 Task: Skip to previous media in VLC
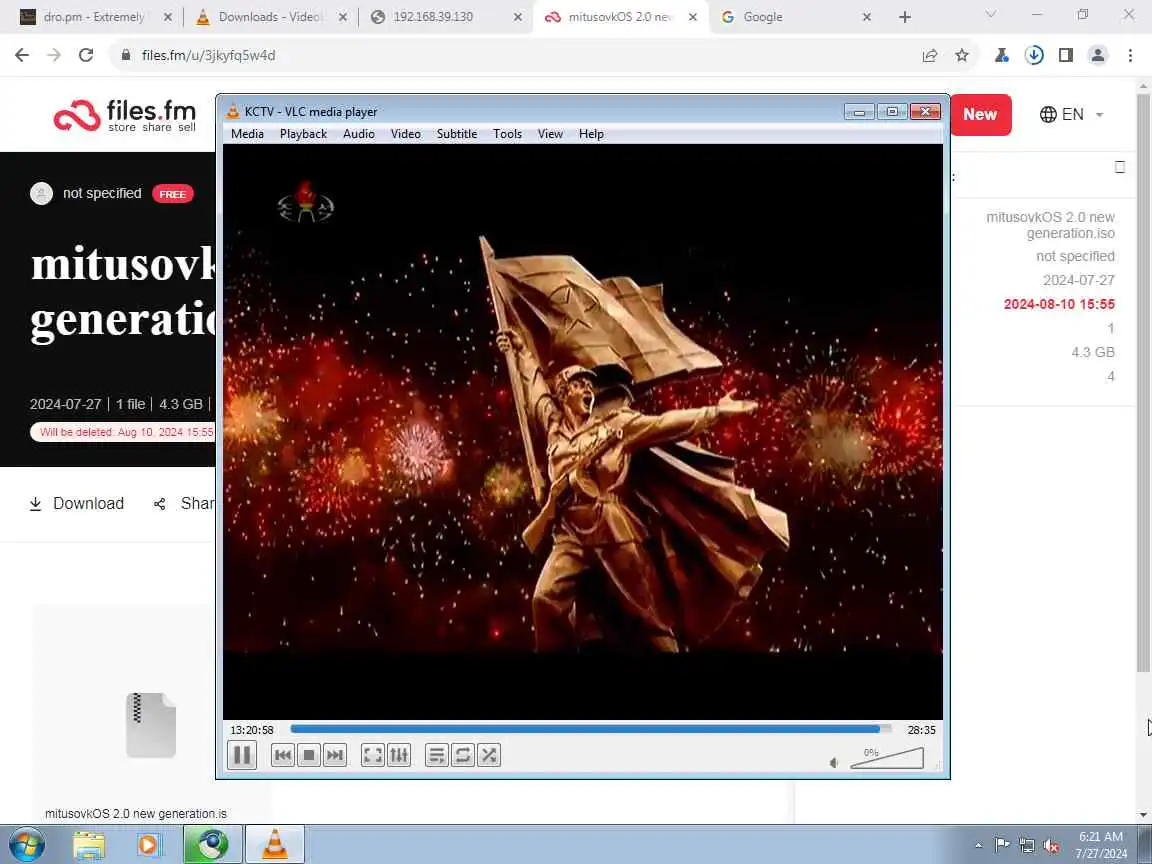pos(283,755)
